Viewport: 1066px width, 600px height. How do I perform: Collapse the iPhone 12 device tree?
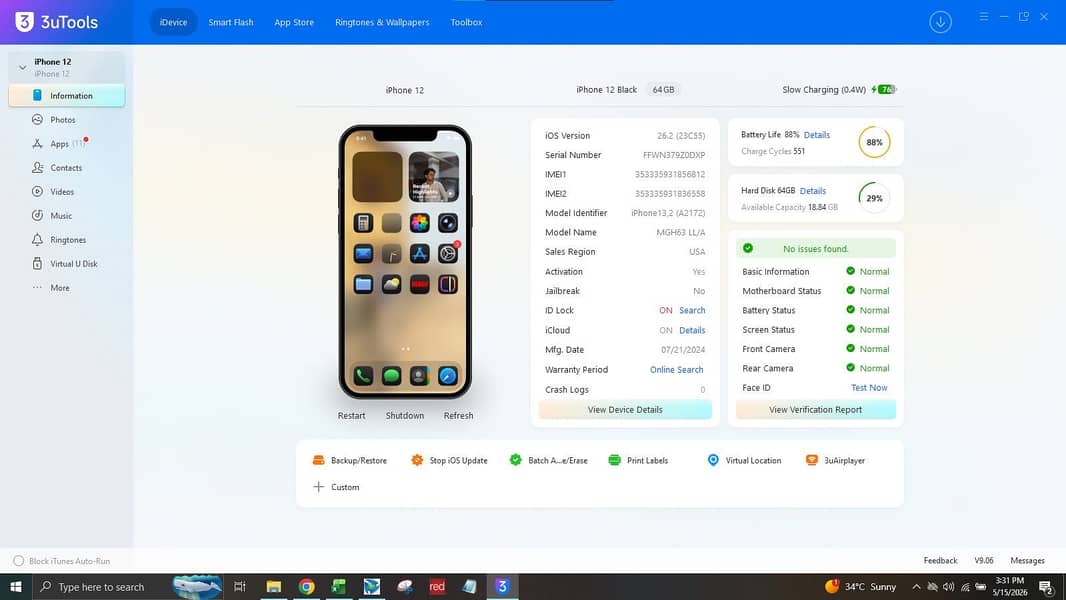[x=22, y=67]
